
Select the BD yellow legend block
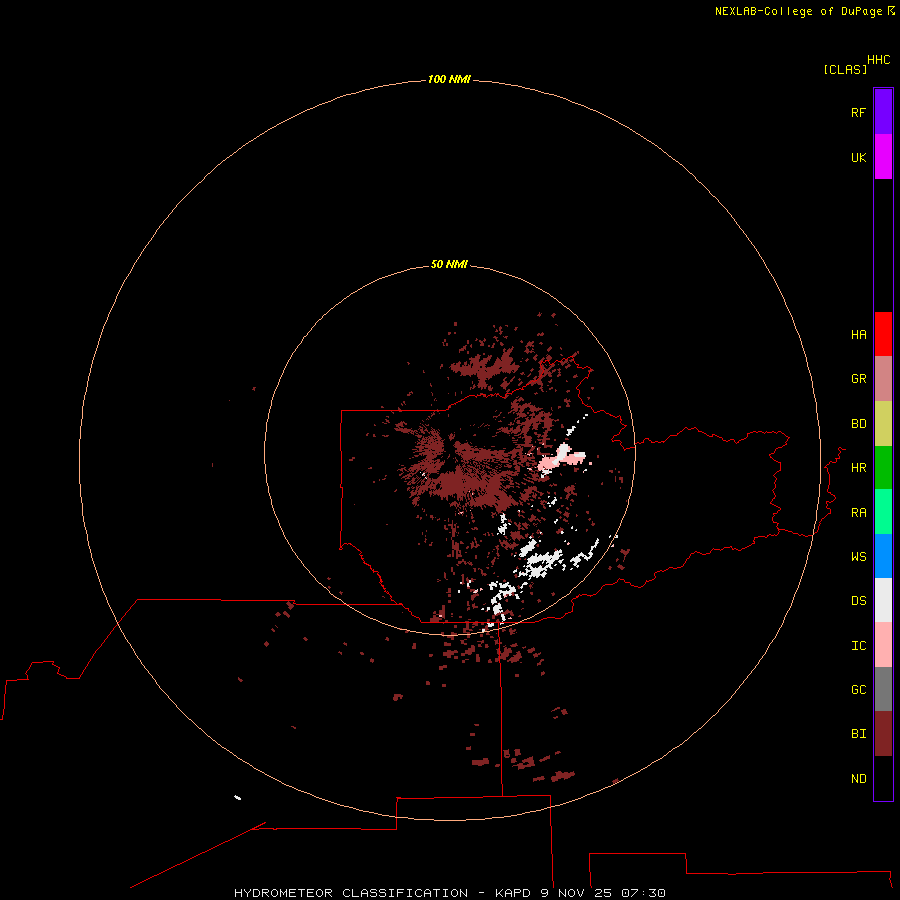tap(883, 424)
